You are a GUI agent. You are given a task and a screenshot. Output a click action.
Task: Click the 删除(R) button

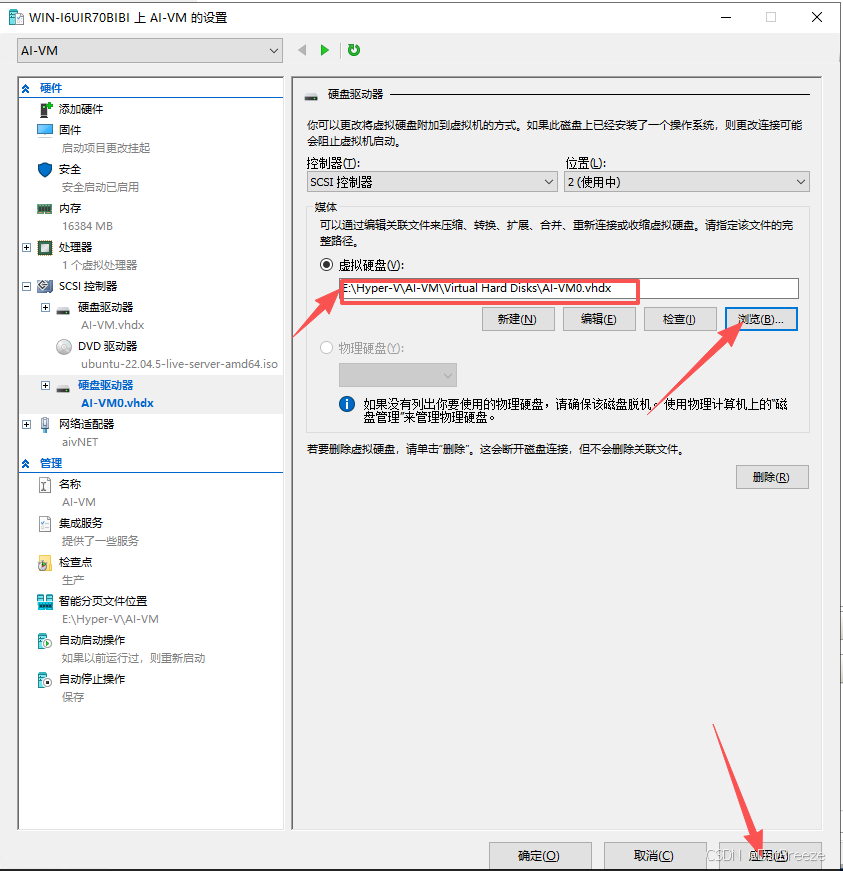tap(772, 477)
